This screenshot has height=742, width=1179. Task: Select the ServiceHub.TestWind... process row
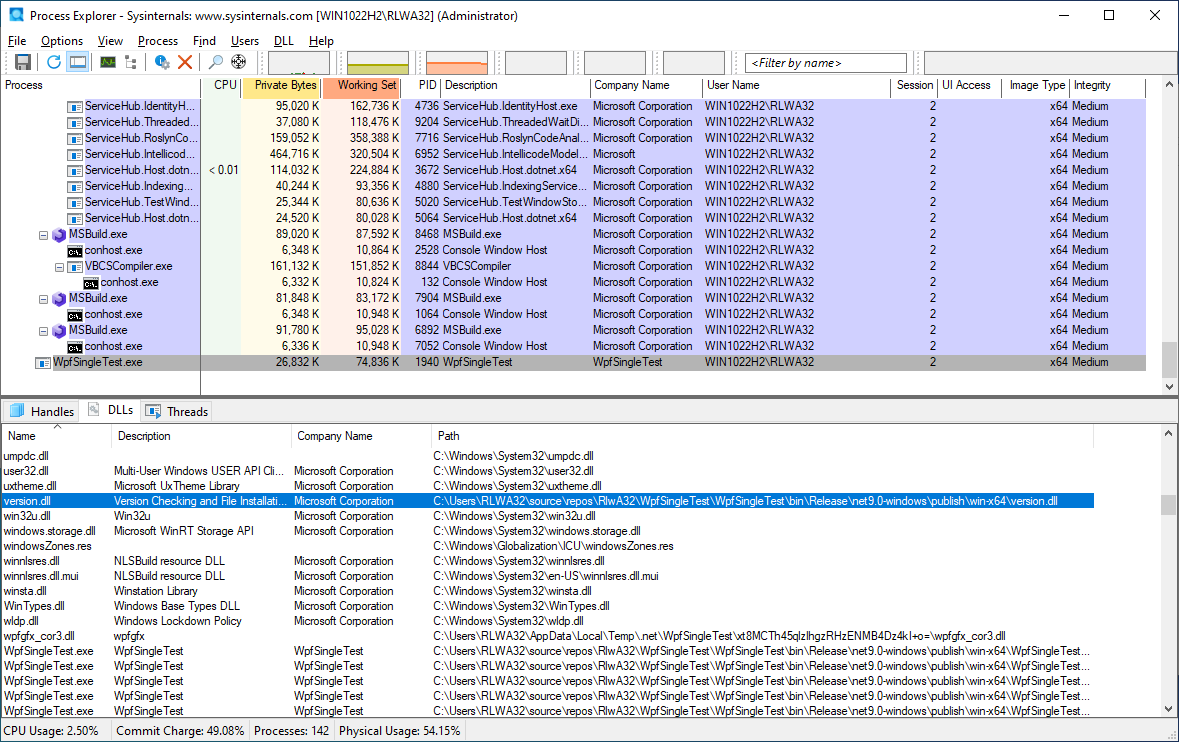(x=574, y=202)
